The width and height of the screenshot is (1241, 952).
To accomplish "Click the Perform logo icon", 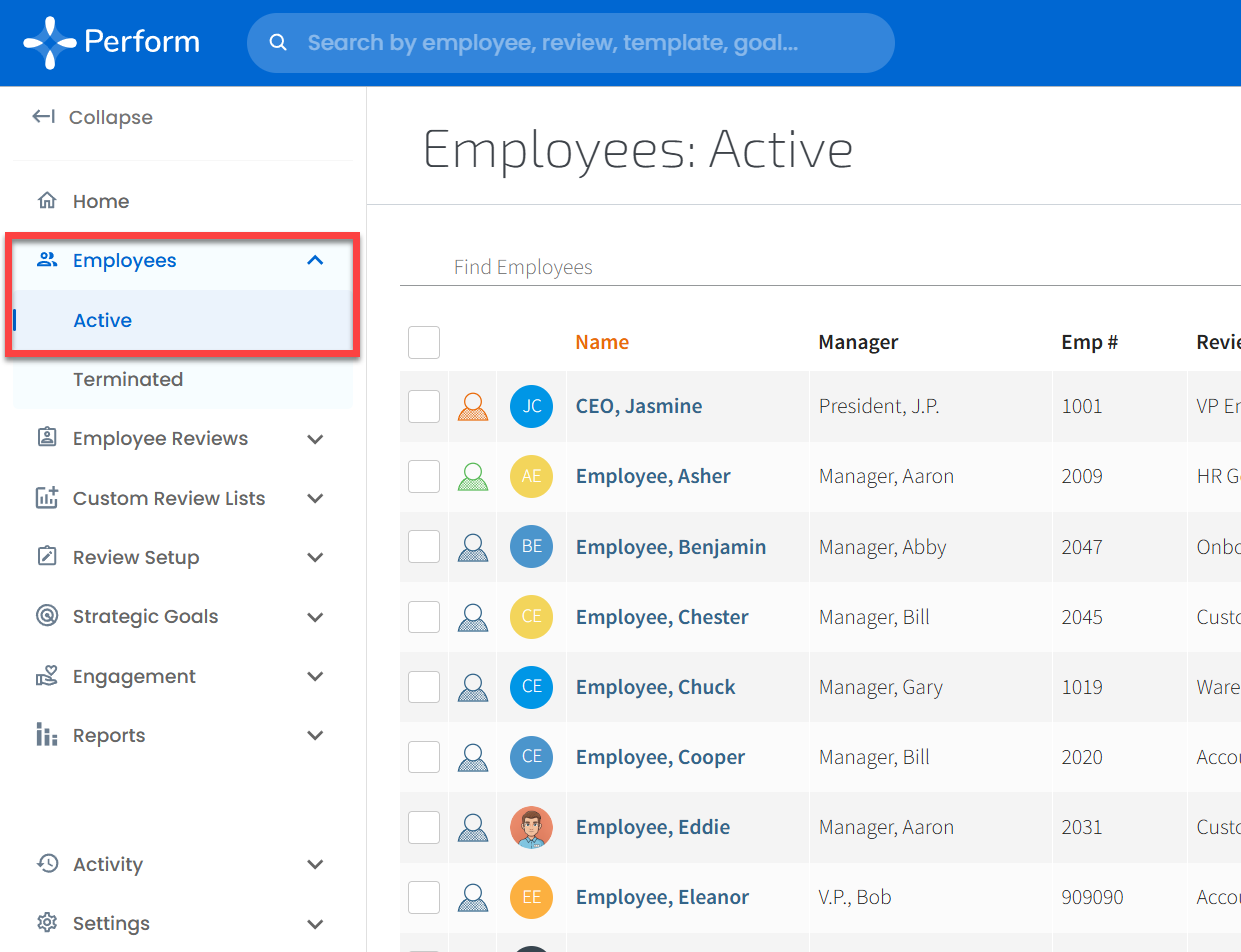I will pyautogui.click(x=50, y=43).
